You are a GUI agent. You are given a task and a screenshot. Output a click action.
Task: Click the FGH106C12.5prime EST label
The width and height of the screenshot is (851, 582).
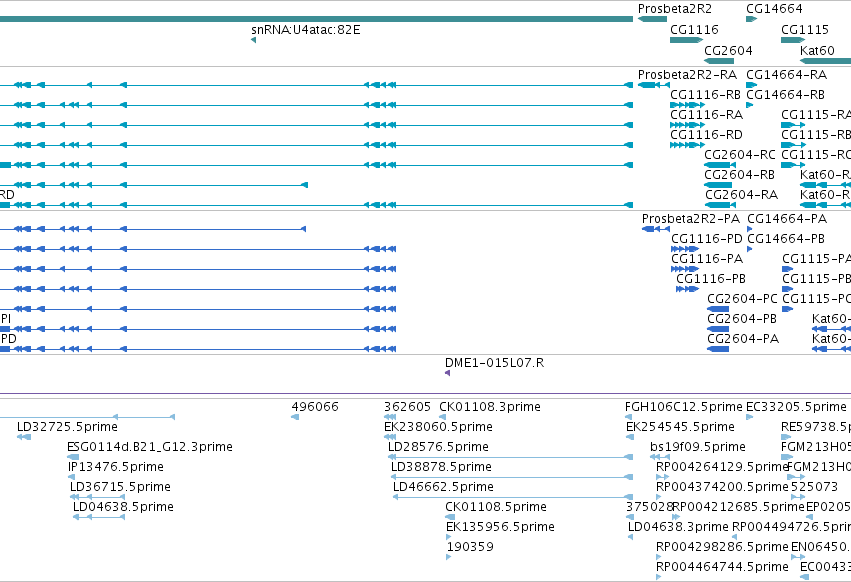click(x=683, y=407)
